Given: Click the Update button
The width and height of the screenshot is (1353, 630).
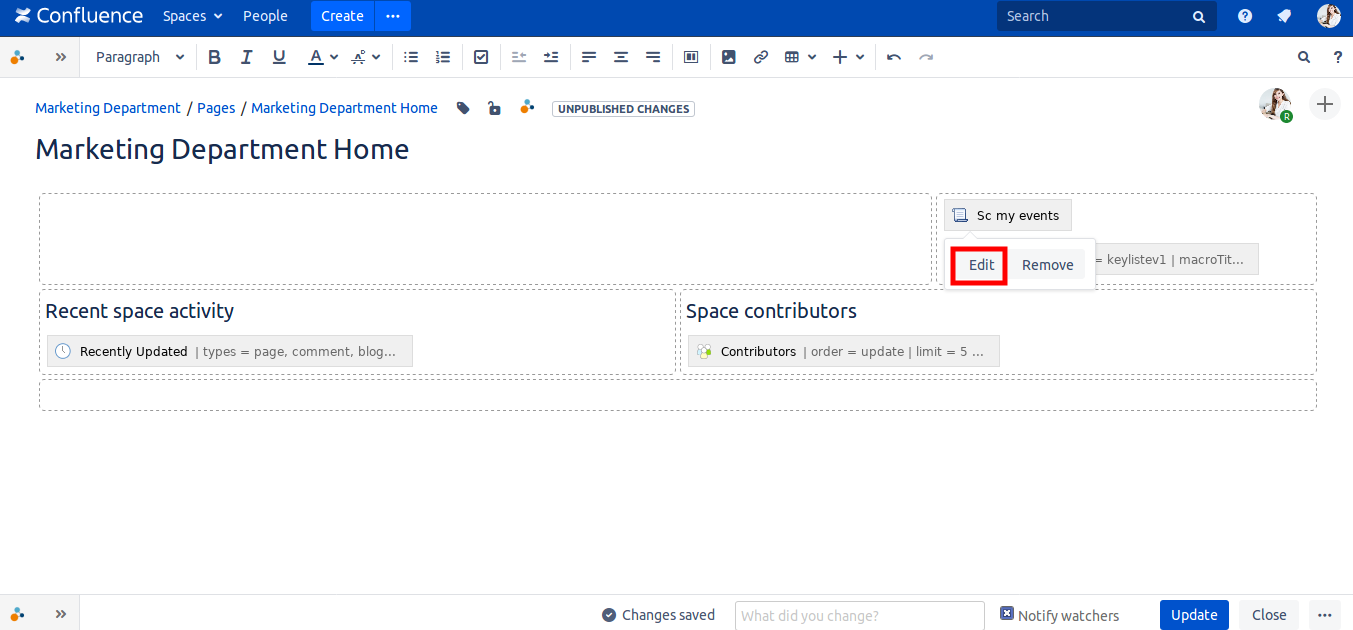Looking at the screenshot, I should (1194, 615).
